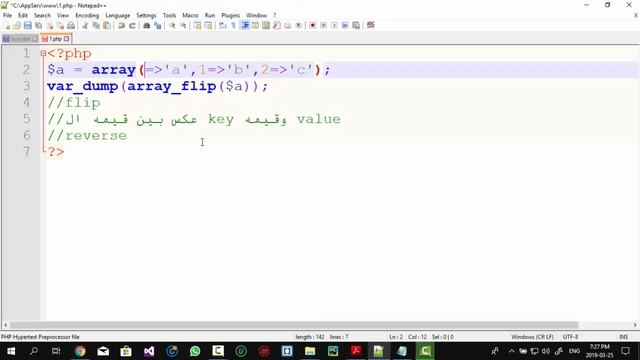
Task: Show the Document Map panel icon
Action: coord(266,26)
